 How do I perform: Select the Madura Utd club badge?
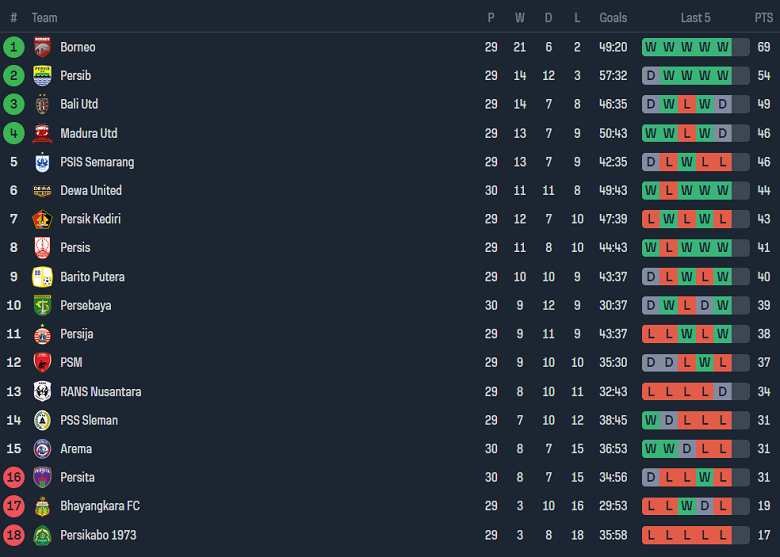[x=42, y=133]
